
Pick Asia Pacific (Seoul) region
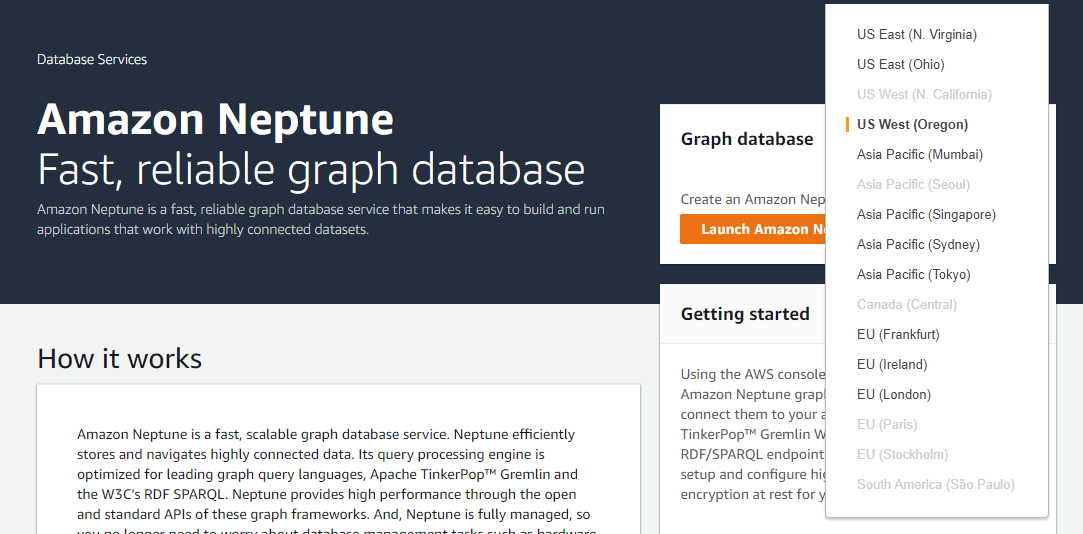pyautogui.click(x=914, y=184)
